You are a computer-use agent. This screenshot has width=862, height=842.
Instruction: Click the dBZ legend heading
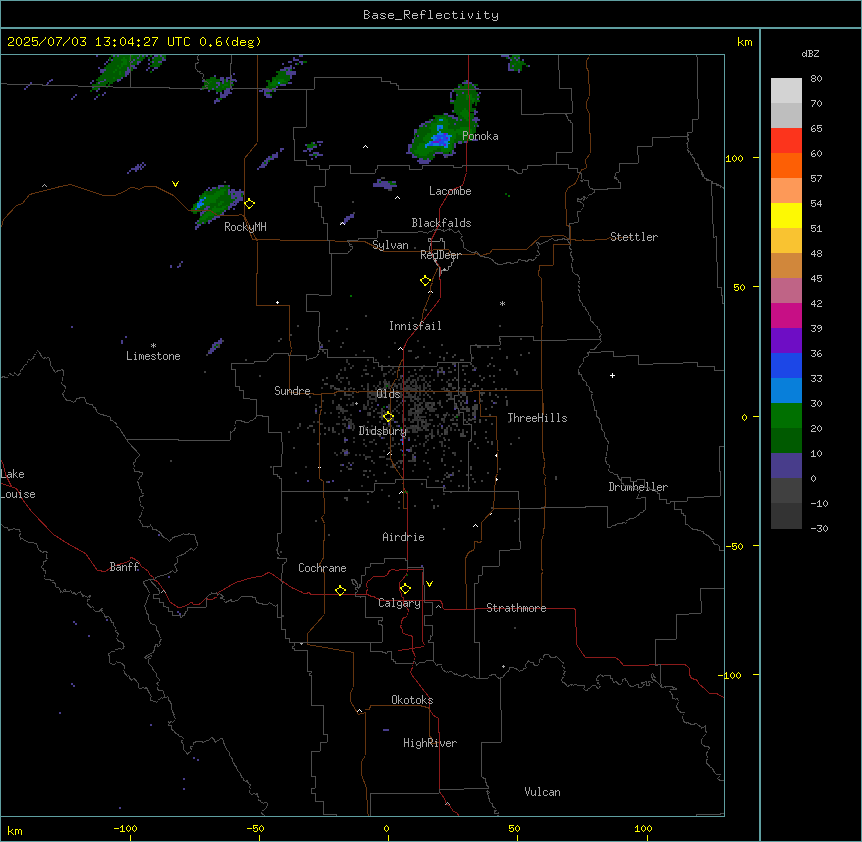tap(810, 54)
